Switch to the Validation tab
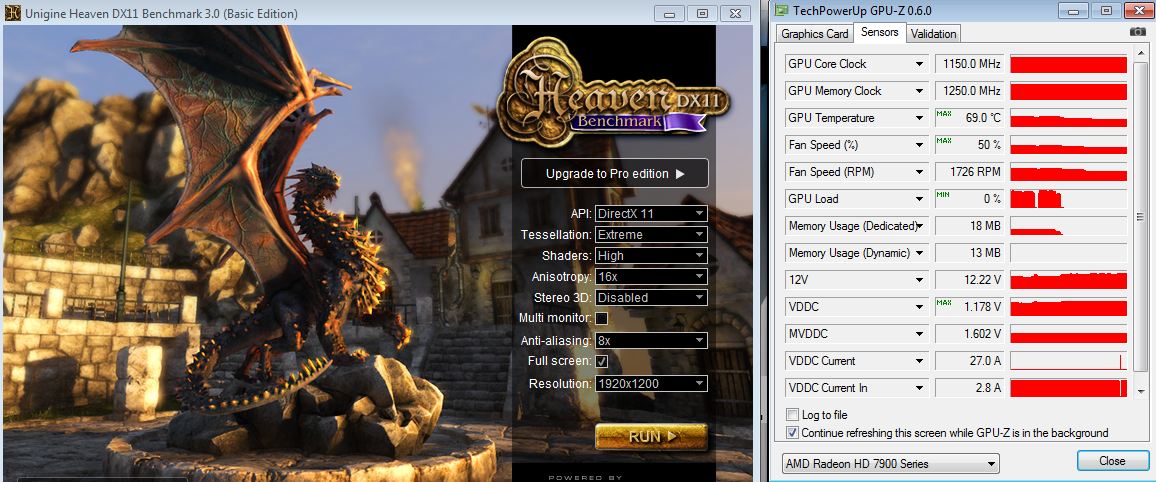This screenshot has height=482, width=1156. coord(933,34)
